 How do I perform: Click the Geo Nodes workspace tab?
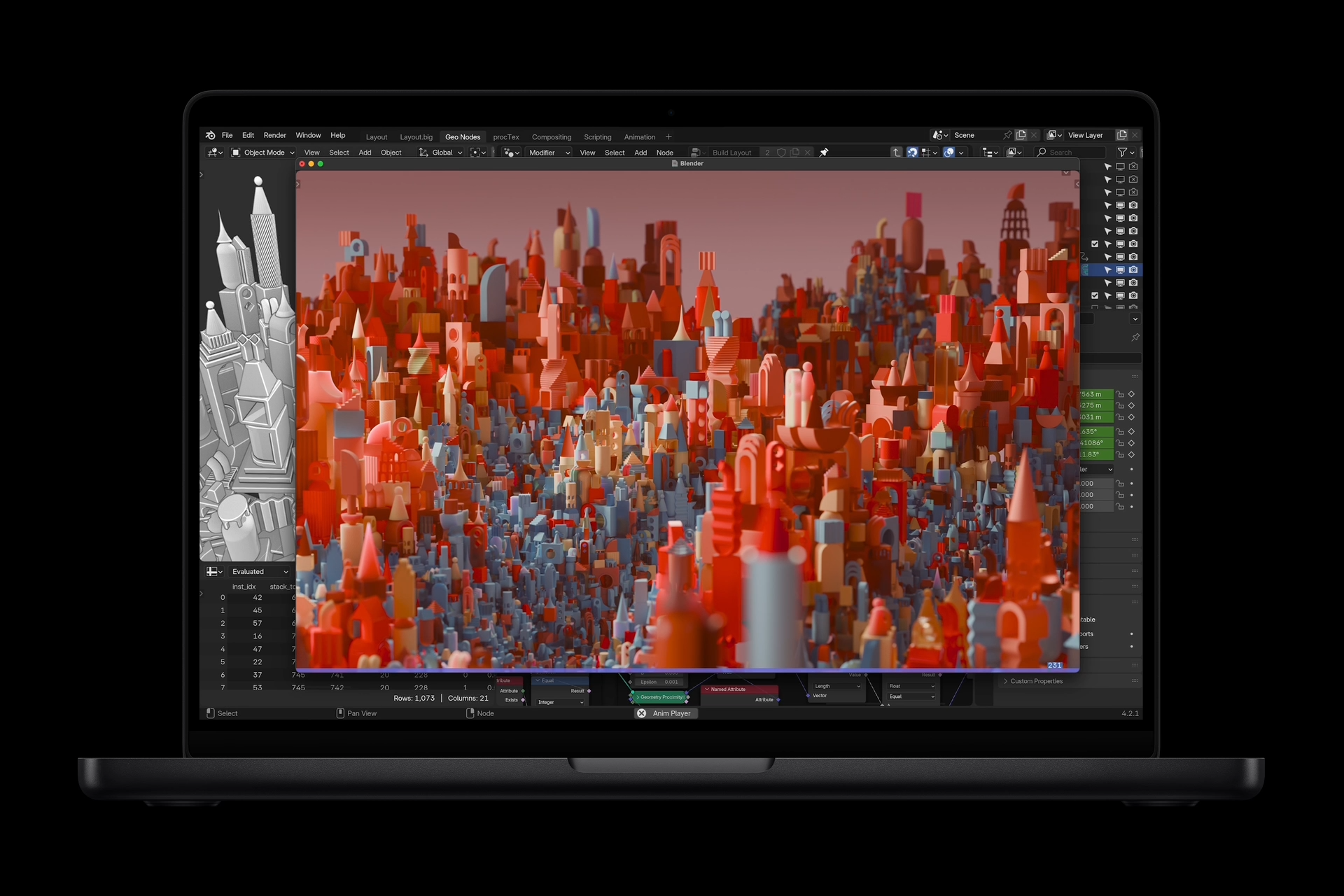[x=463, y=136]
